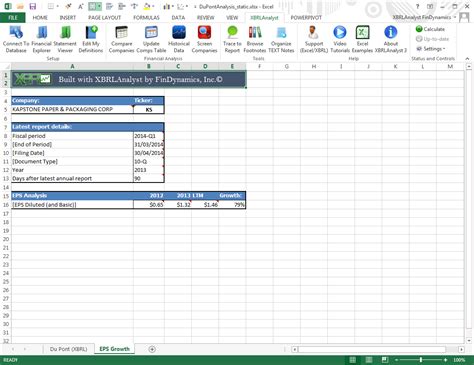Screen dimensions: 474x365
Task: Click the vertical scrollbar up arrow
Action: (468, 66)
